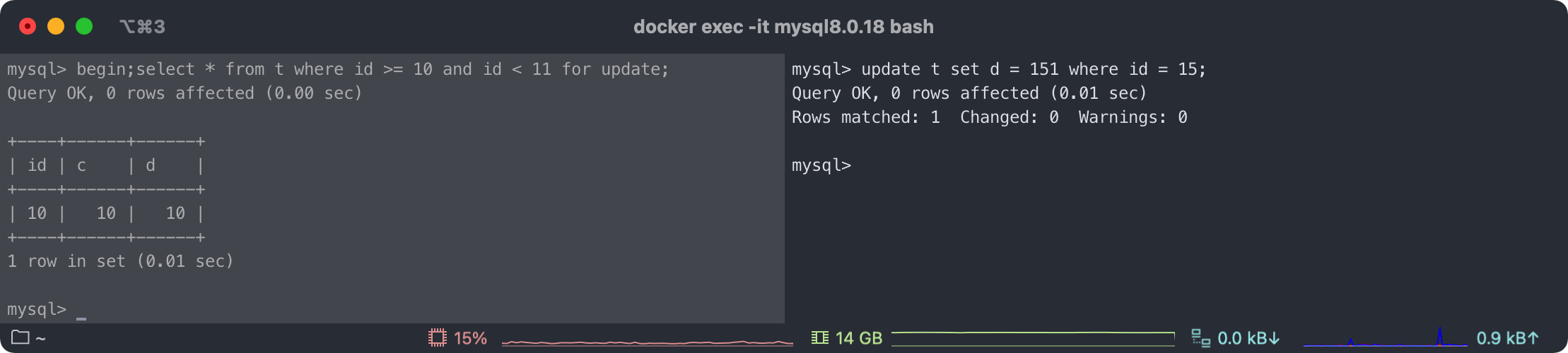
Task: Minimize the window with the yellow button
Action: point(56,27)
